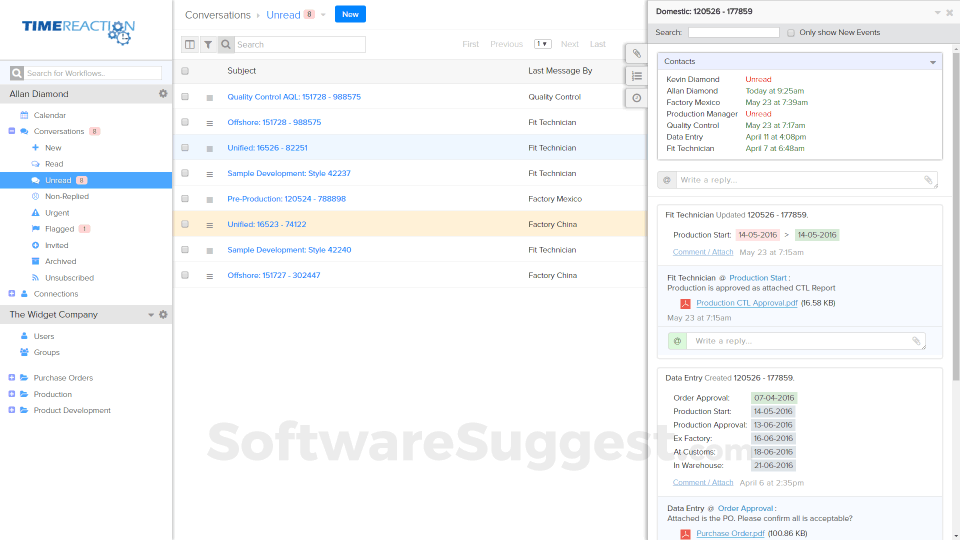Open the page number dropdown

coord(542,44)
